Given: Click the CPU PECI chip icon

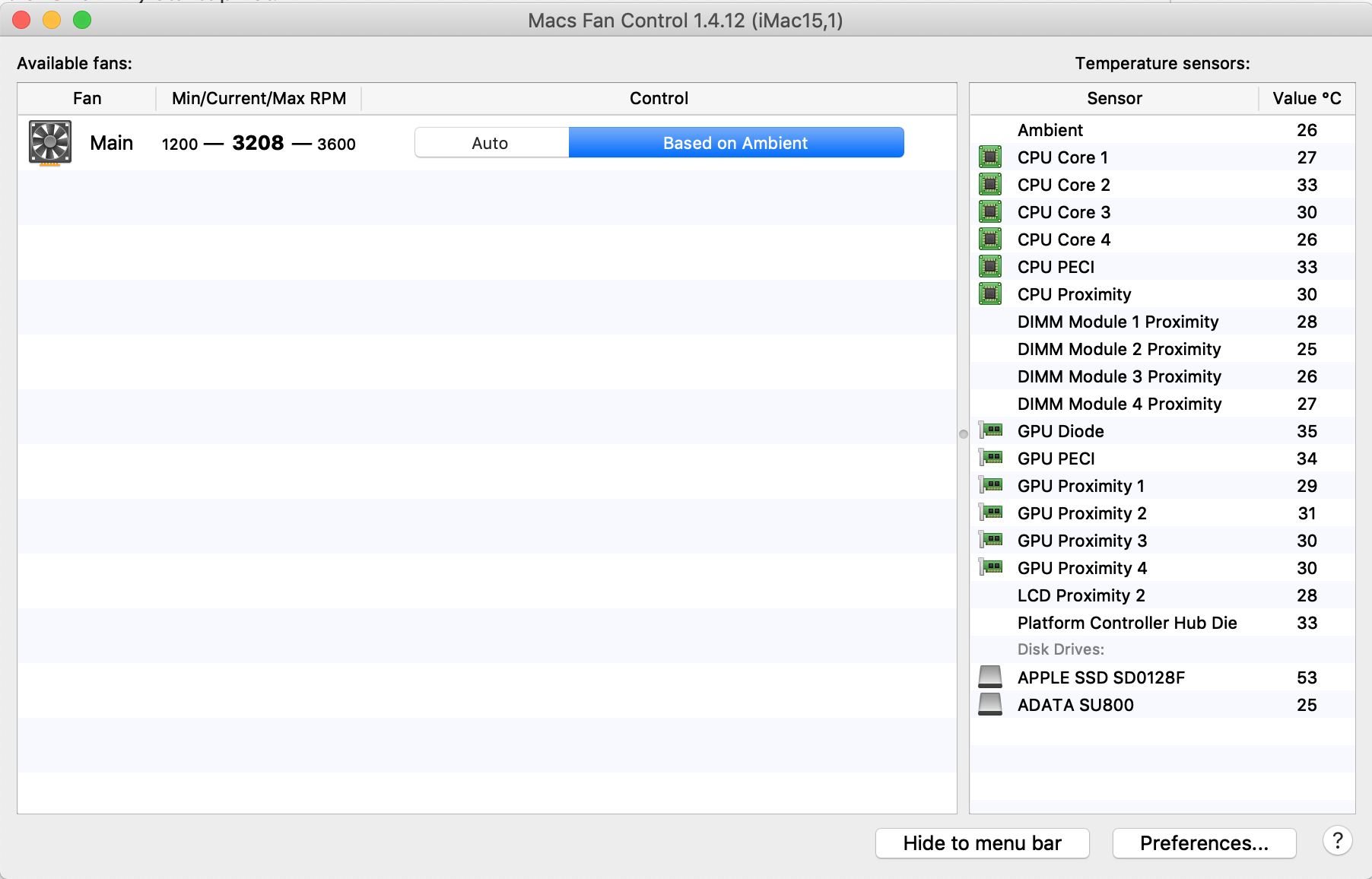Looking at the screenshot, I should click(x=990, y=267).
